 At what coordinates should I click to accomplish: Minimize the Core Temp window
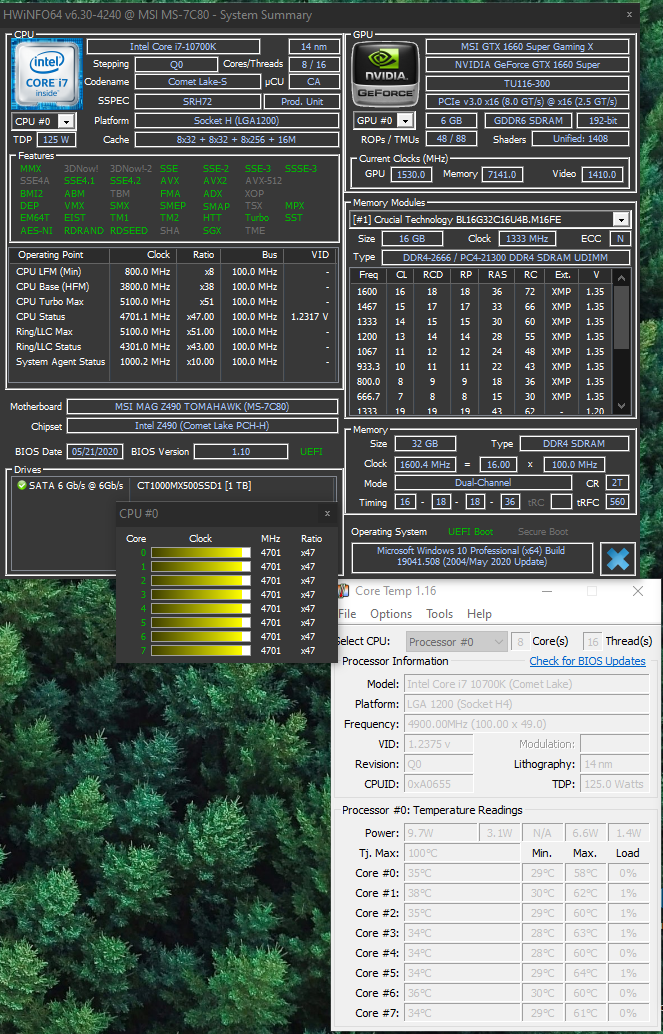coord(547,591)
